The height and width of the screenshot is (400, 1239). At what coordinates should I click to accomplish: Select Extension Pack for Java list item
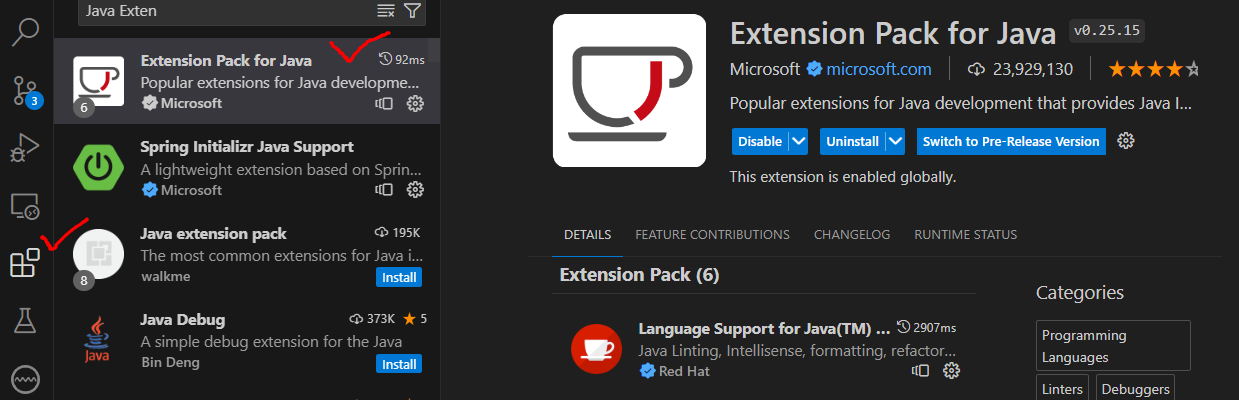click(x=247, y=81)
